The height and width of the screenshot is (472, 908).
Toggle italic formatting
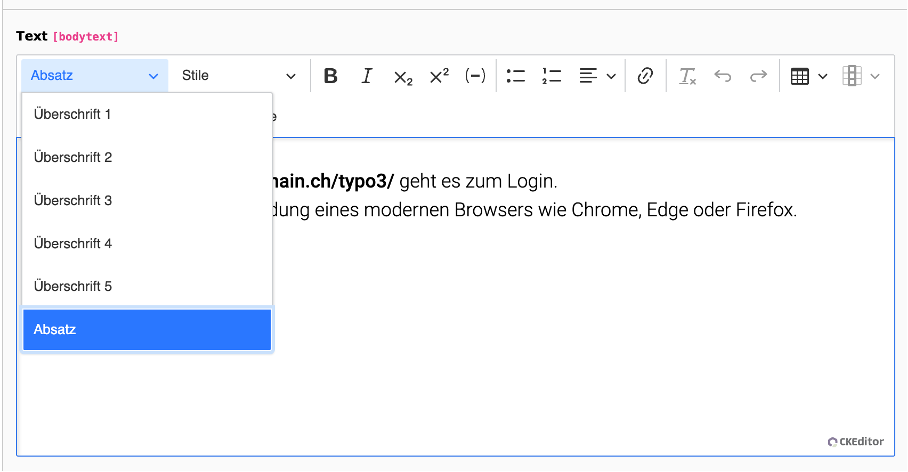(x=367, y=76)
